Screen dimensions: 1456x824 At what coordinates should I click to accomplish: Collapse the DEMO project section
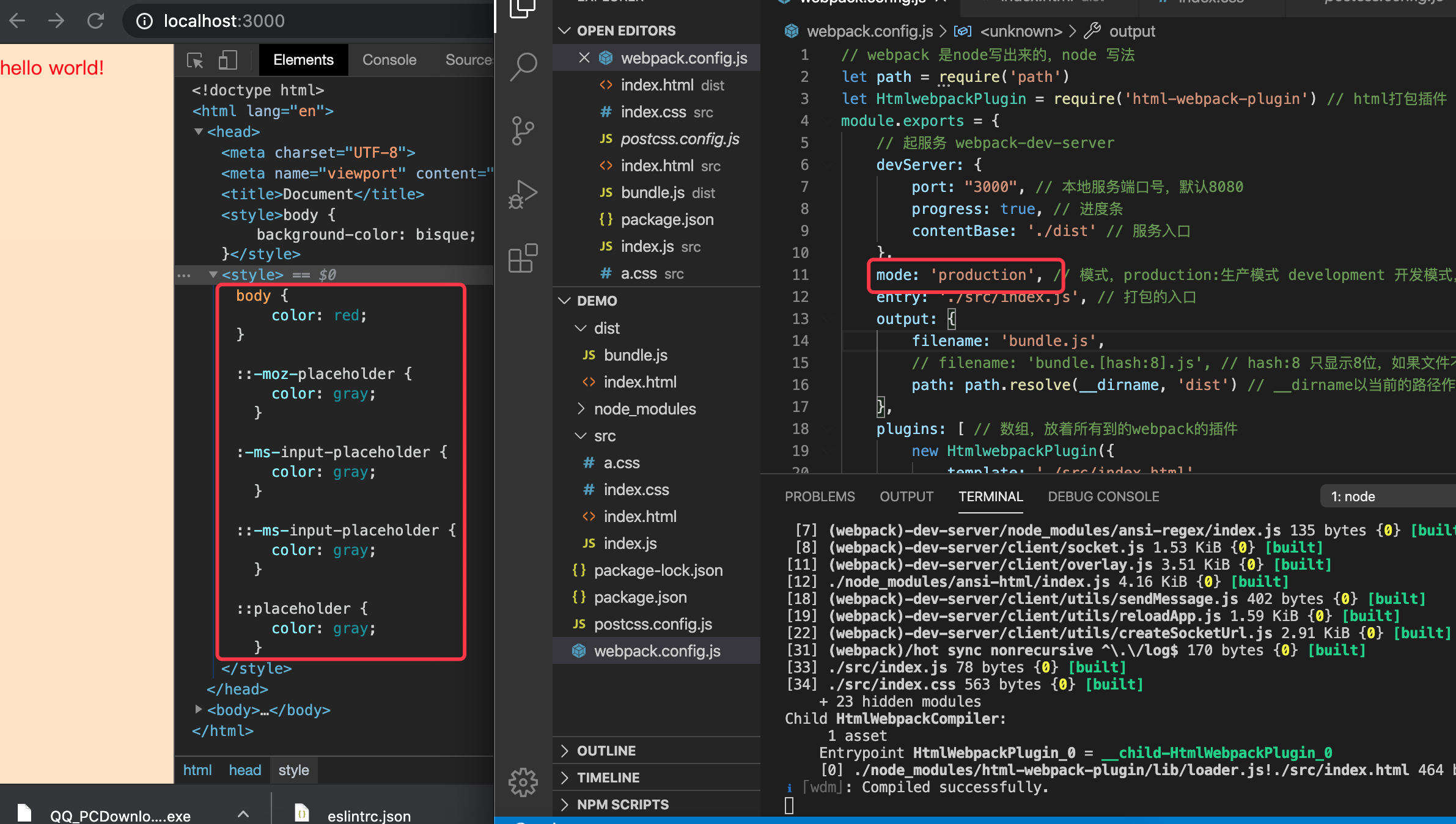coord(656,301)
